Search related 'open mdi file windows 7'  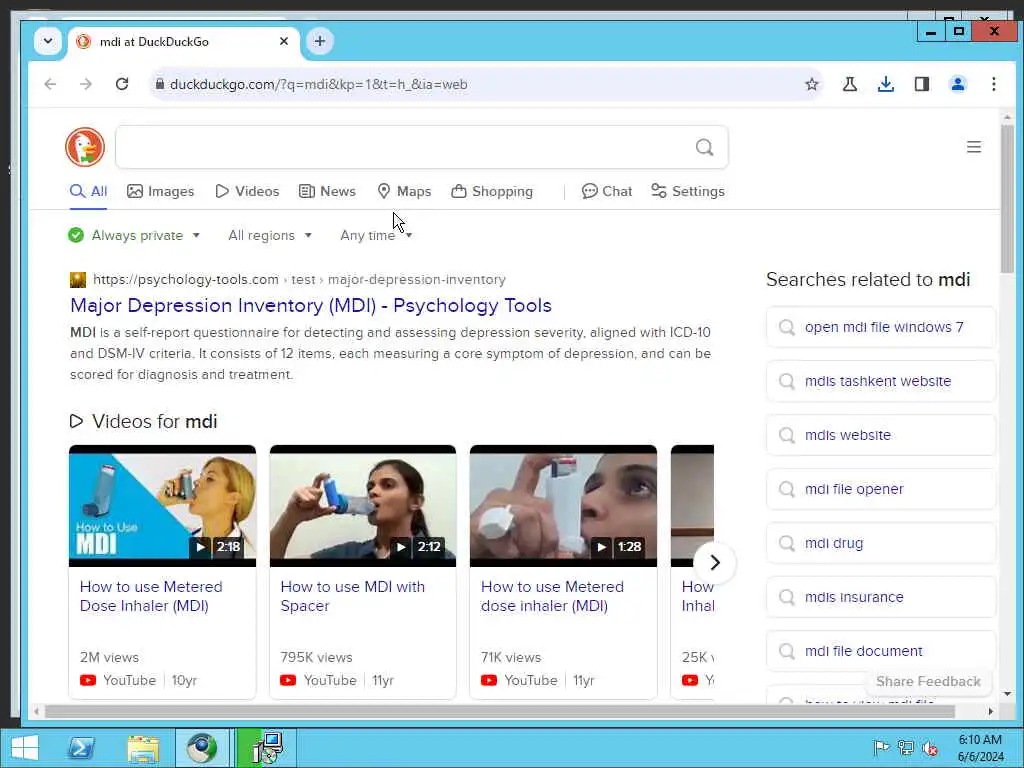(881, 327)
